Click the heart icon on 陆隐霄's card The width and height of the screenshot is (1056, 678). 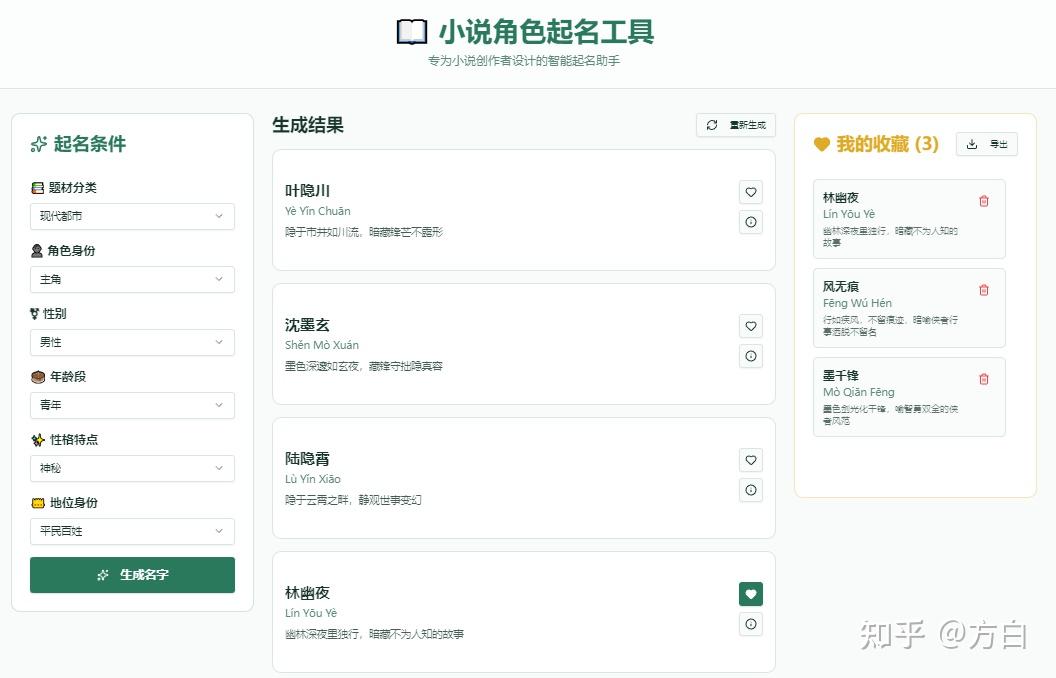[751, 460]
